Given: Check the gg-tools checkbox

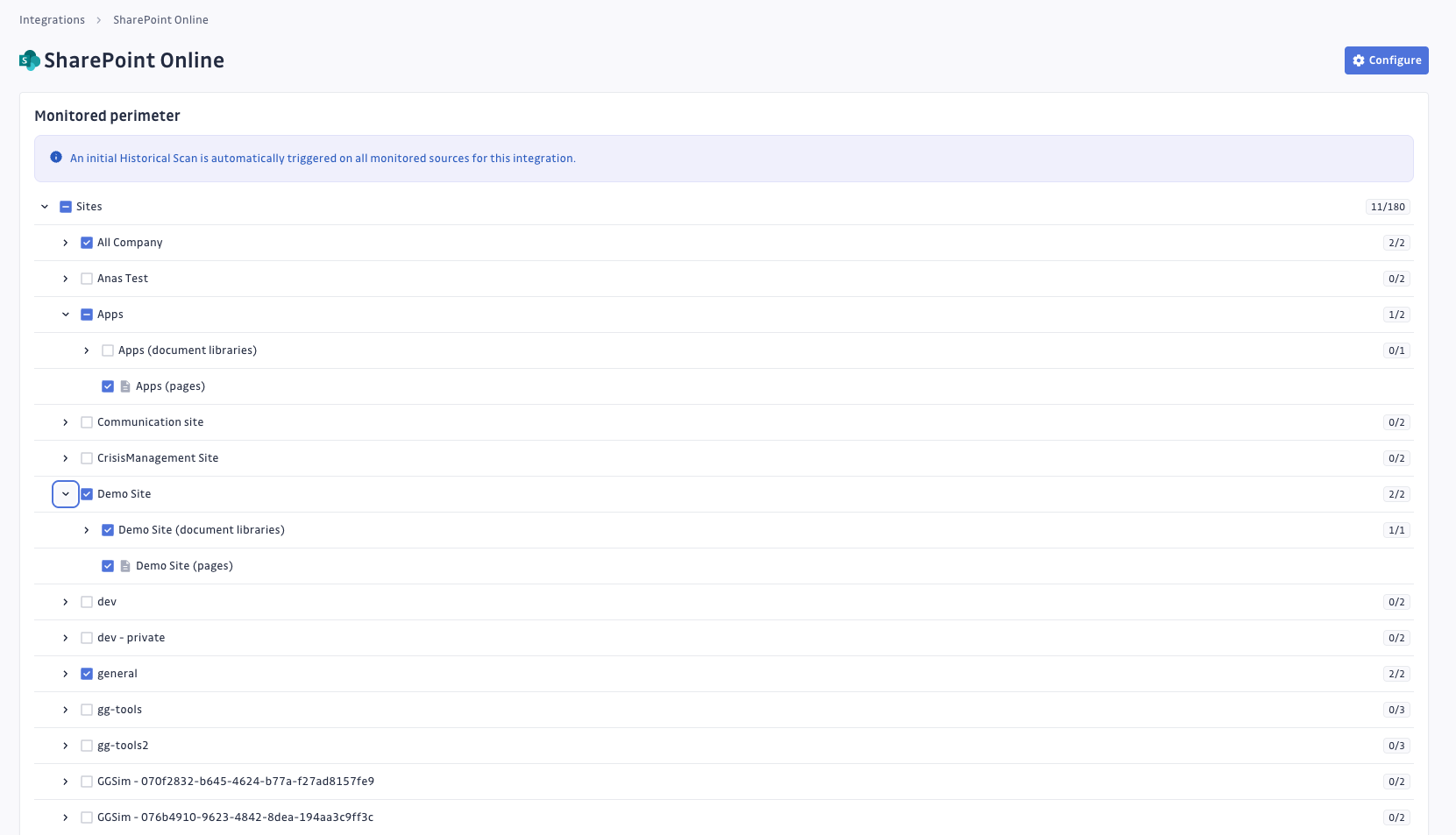Looking at the screenshot, I should coord(87,710).
